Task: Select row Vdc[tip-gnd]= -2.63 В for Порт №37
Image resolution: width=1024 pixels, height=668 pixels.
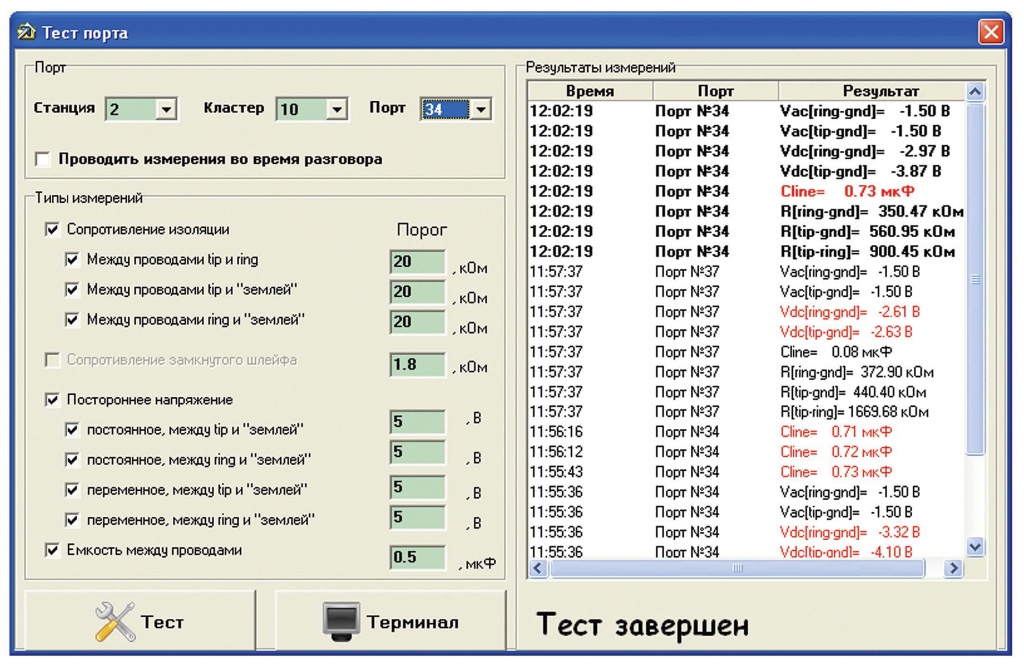Action: click(x=746, y=332)
